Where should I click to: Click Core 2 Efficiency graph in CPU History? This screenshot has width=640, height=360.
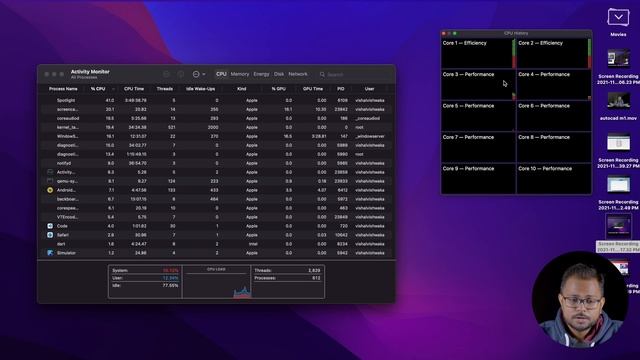(554, 53)
